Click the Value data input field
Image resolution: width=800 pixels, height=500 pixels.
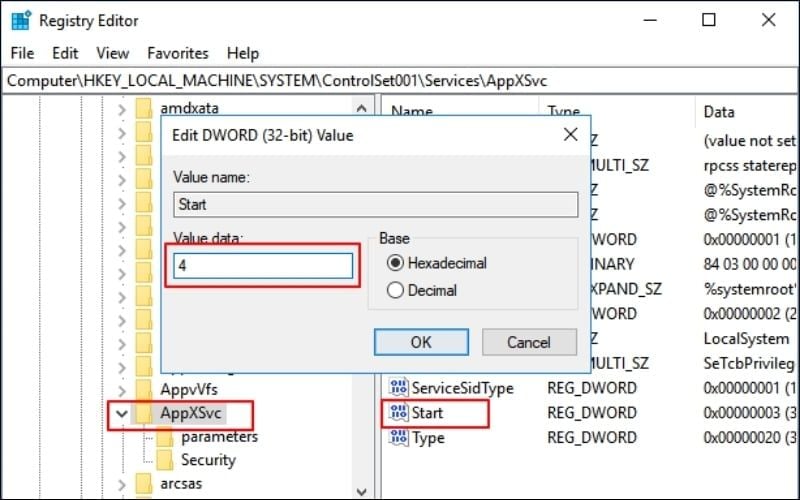tap(262, 265)
